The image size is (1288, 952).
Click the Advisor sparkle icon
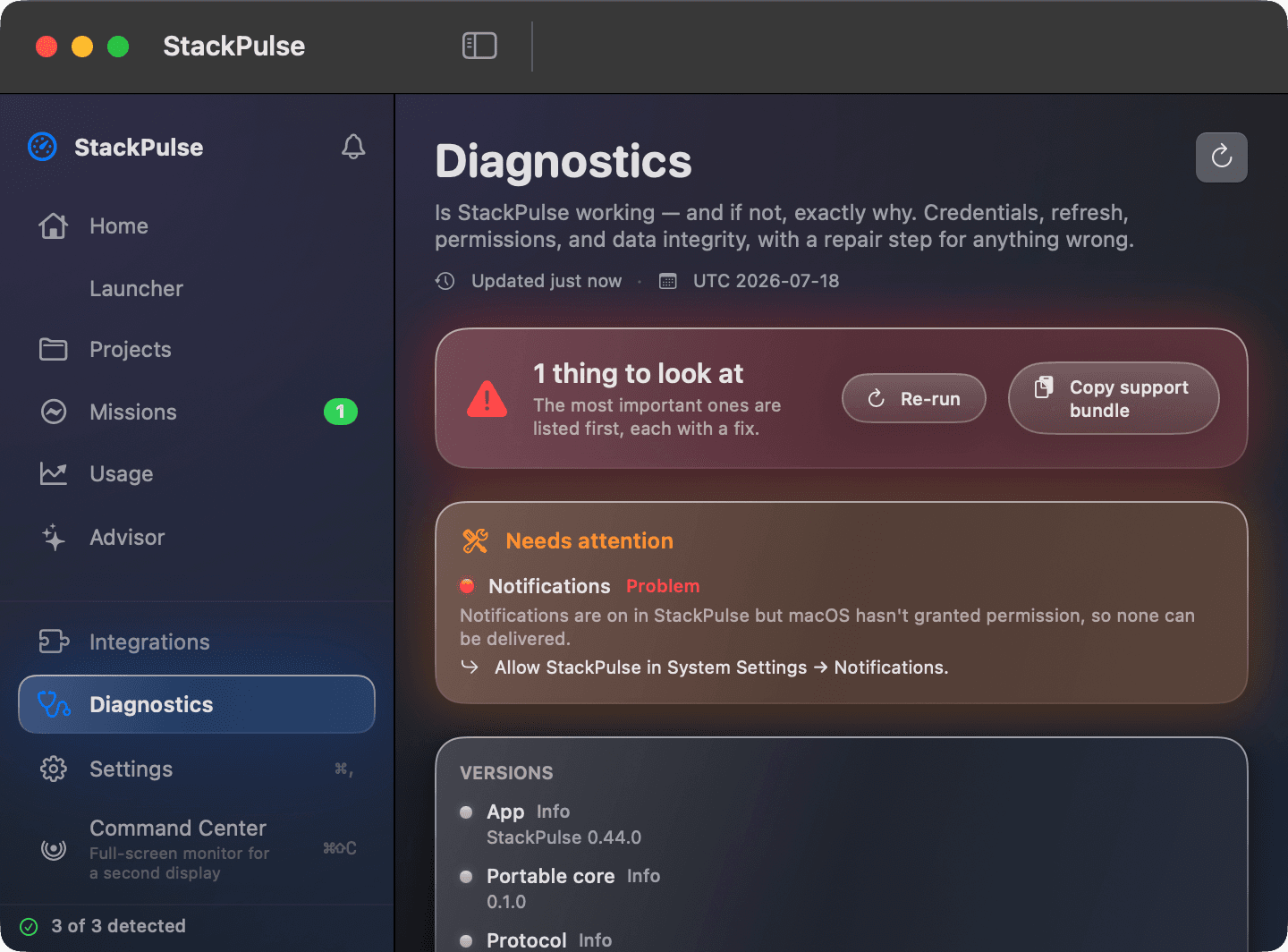pyautogui.click(x=54, y=537)
